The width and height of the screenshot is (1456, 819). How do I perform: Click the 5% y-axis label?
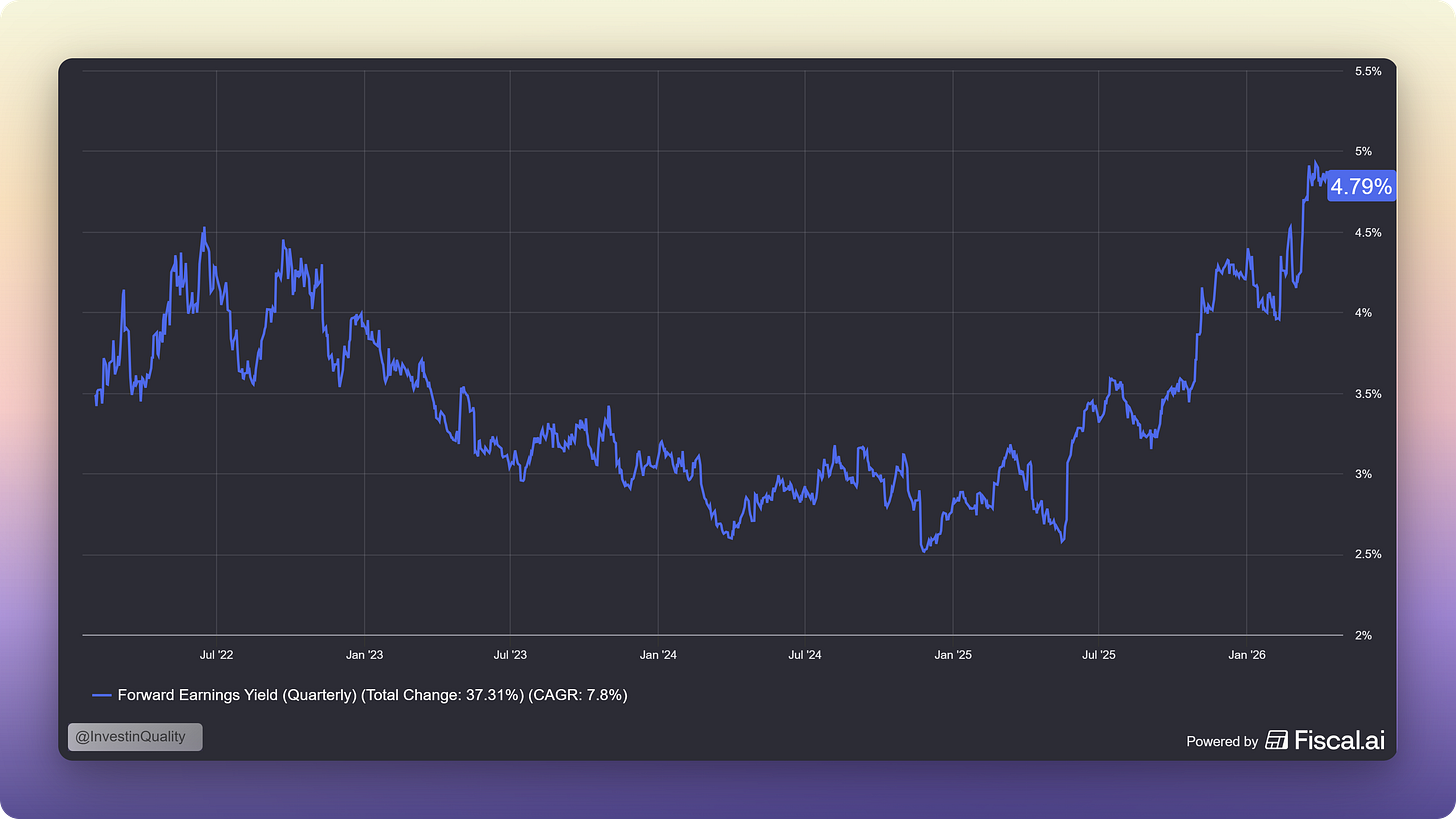(1363, 152)
